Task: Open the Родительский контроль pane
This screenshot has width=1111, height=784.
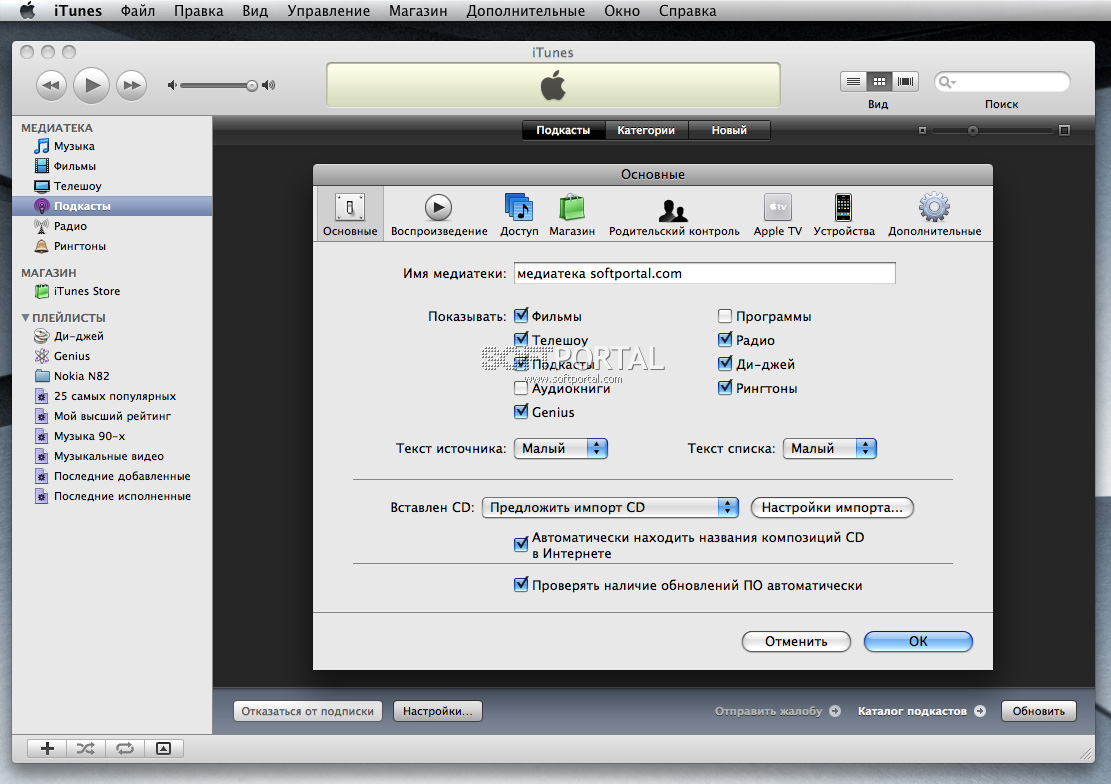Action: [x=674, y=215]
